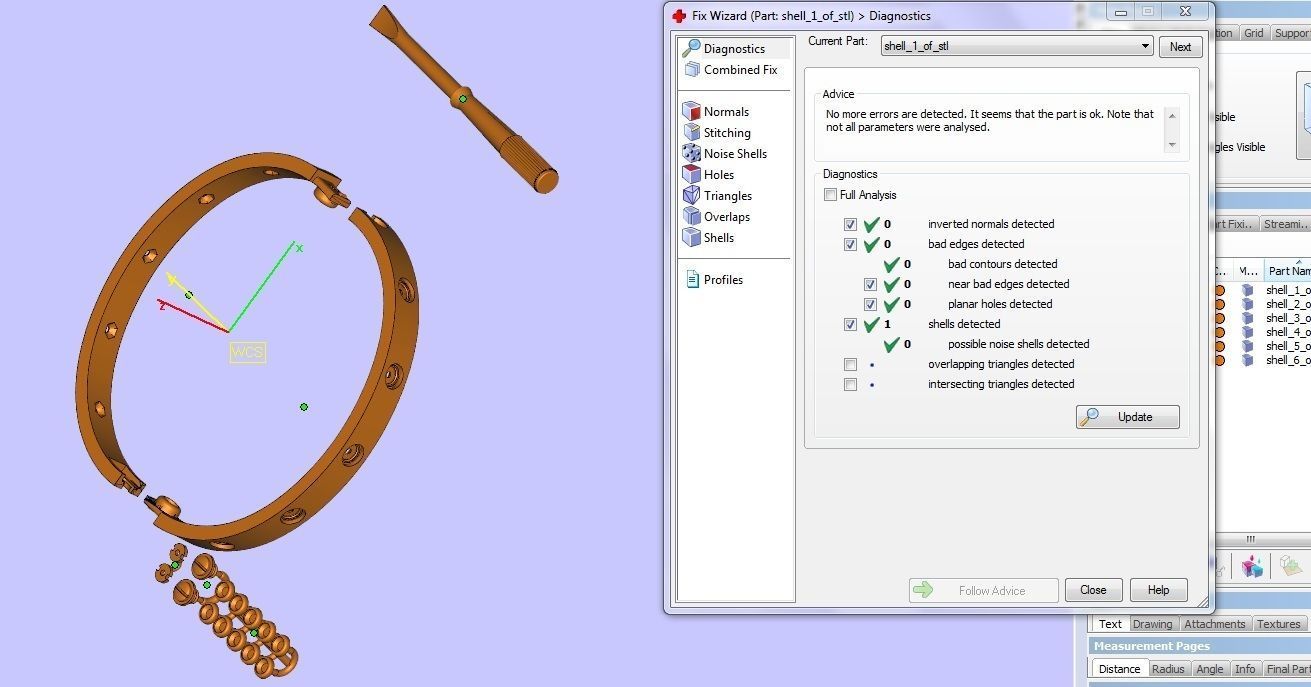
Task: Click the orange color dot for shell_6
Action: (1219, 360)
